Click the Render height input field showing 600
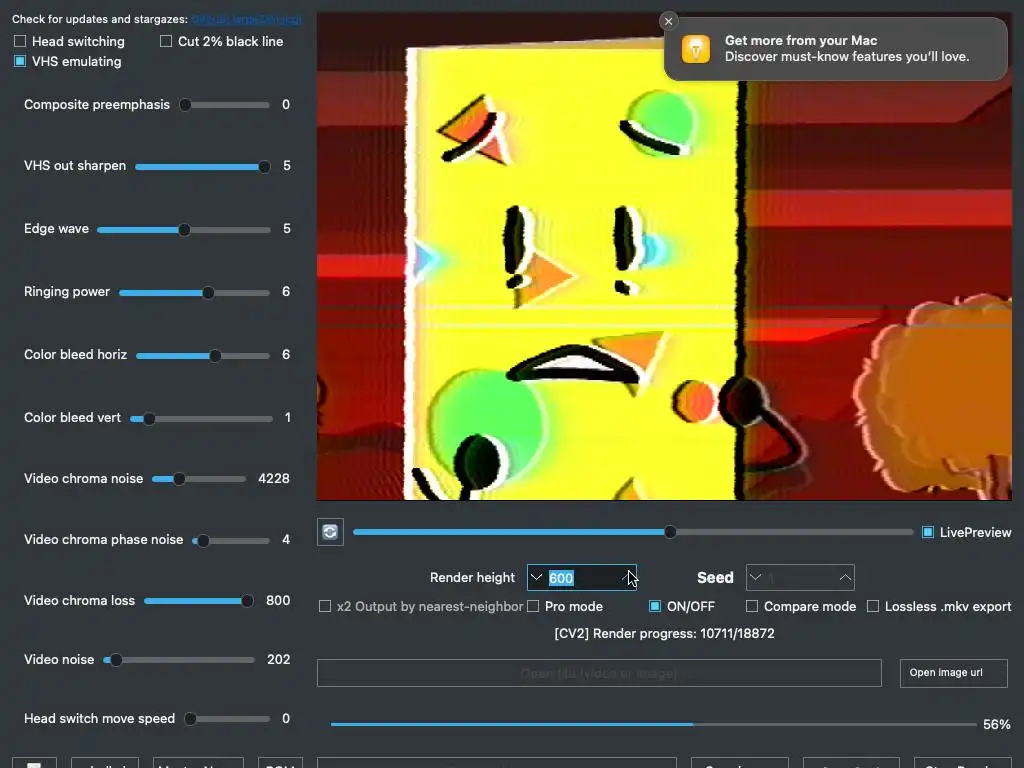 [x=581, y=577]
